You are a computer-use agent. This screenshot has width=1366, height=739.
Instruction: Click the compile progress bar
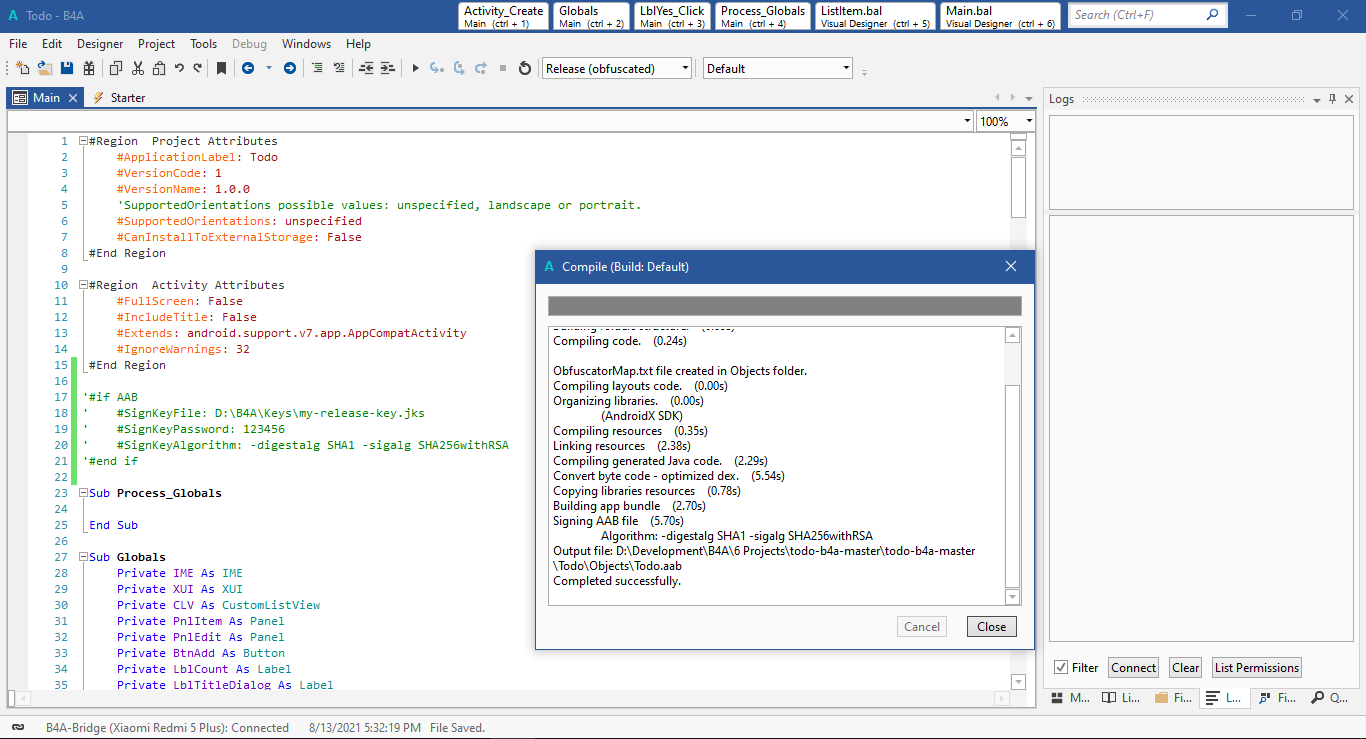point(784,306)
